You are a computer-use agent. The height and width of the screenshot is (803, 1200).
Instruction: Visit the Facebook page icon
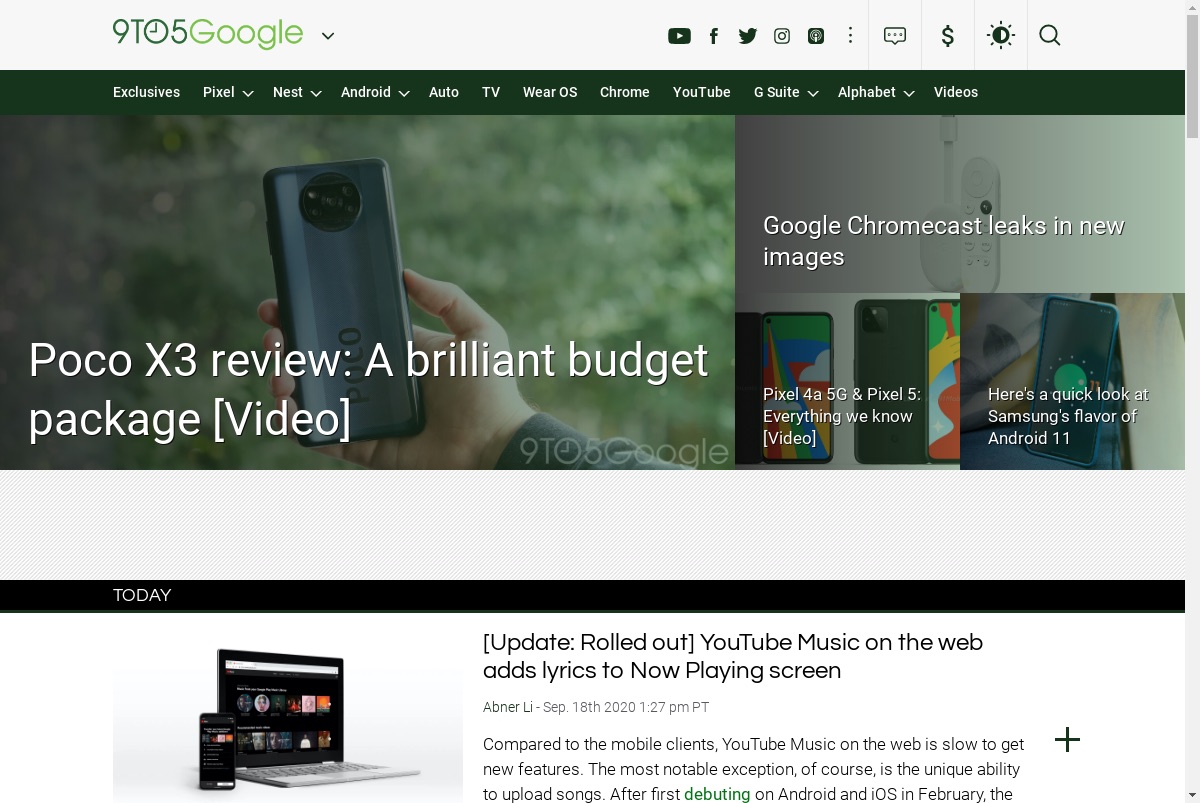pyautogui.click(x=714, y=36)
